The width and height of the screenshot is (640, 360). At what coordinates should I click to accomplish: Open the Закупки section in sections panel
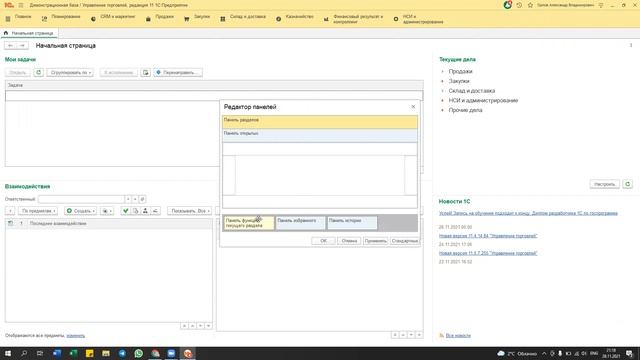197,17
